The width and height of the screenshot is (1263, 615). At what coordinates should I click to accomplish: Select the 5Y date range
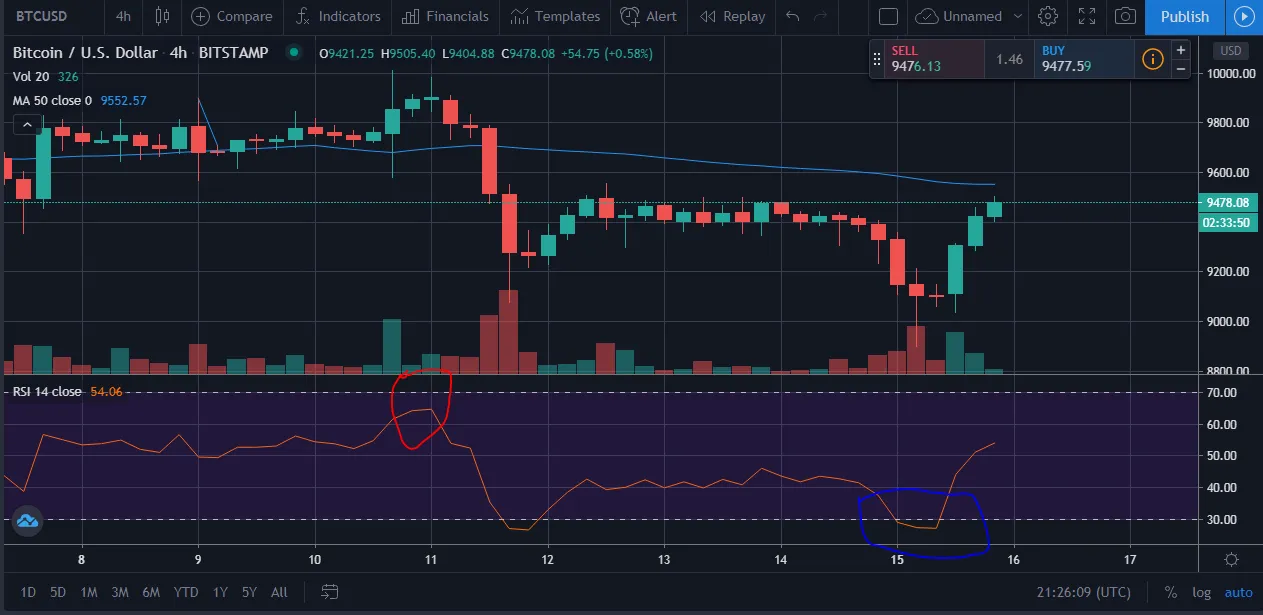coord(249,592)
